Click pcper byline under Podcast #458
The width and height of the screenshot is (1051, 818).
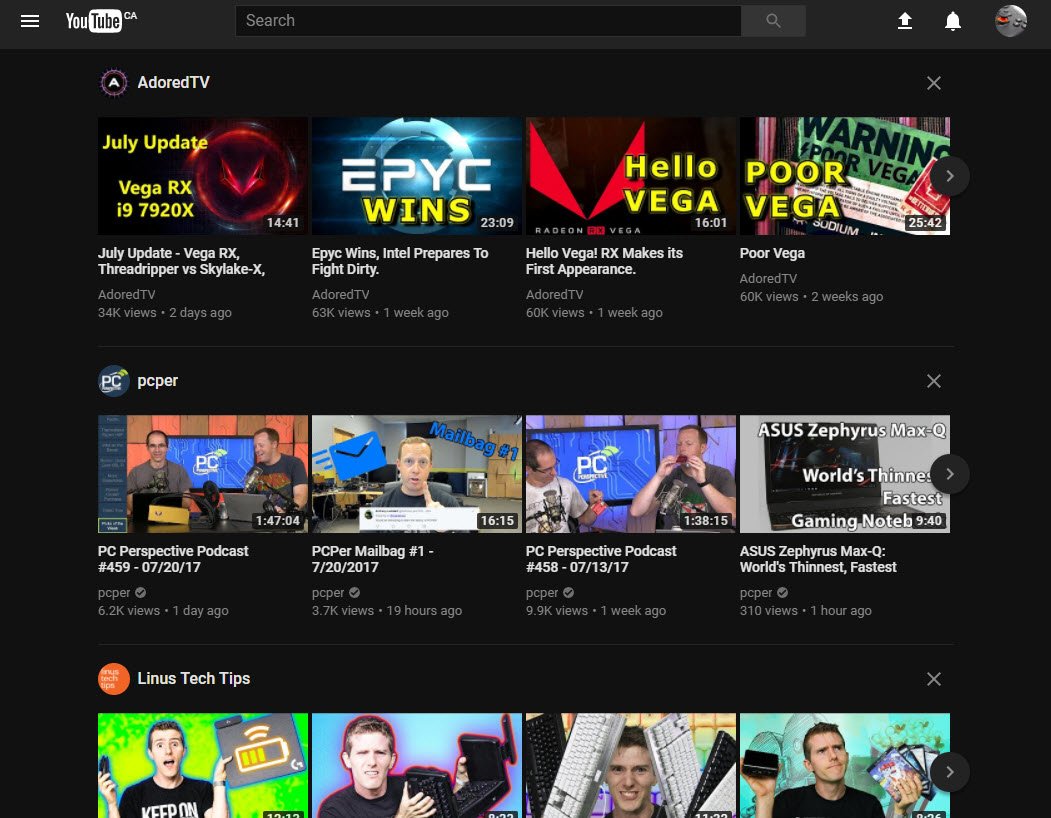tap(542, 593)
